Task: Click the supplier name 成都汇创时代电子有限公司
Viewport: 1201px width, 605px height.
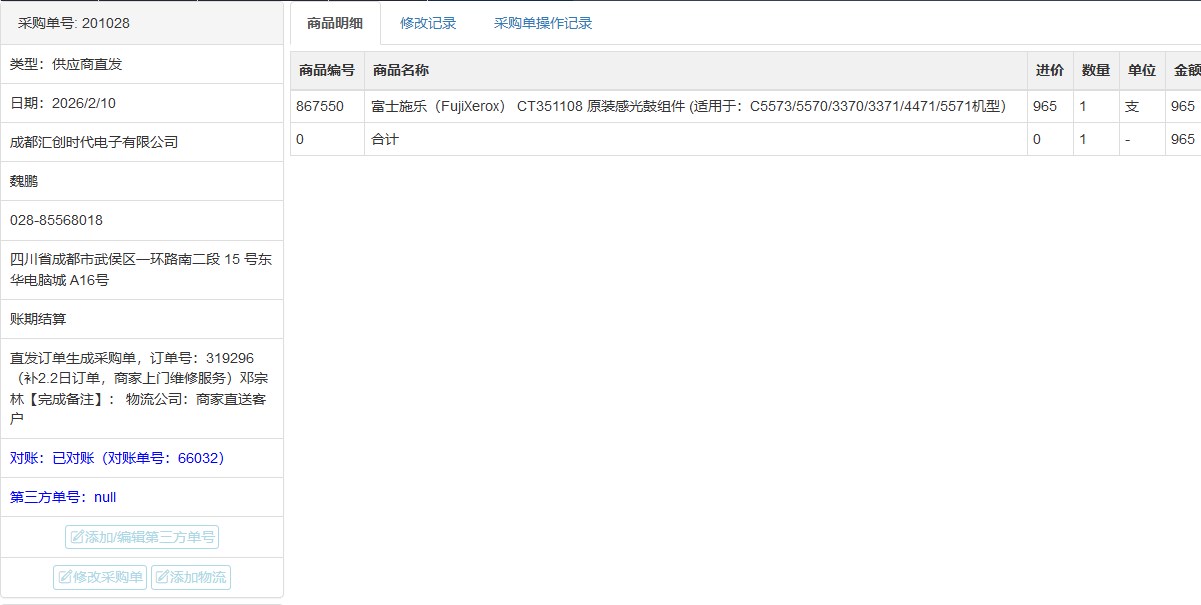Action: pos(94,142)
